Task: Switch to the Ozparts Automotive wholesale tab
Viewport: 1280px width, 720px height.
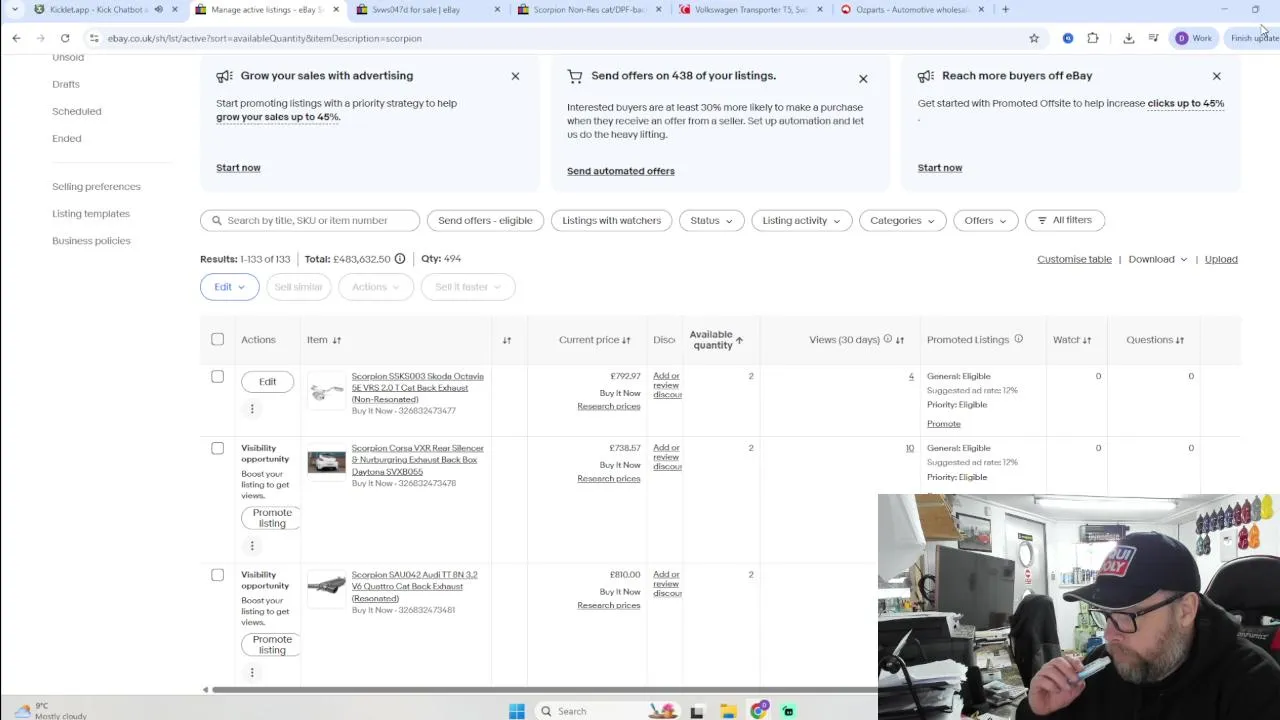Action: pyautogui.click(x=911, y=9)
